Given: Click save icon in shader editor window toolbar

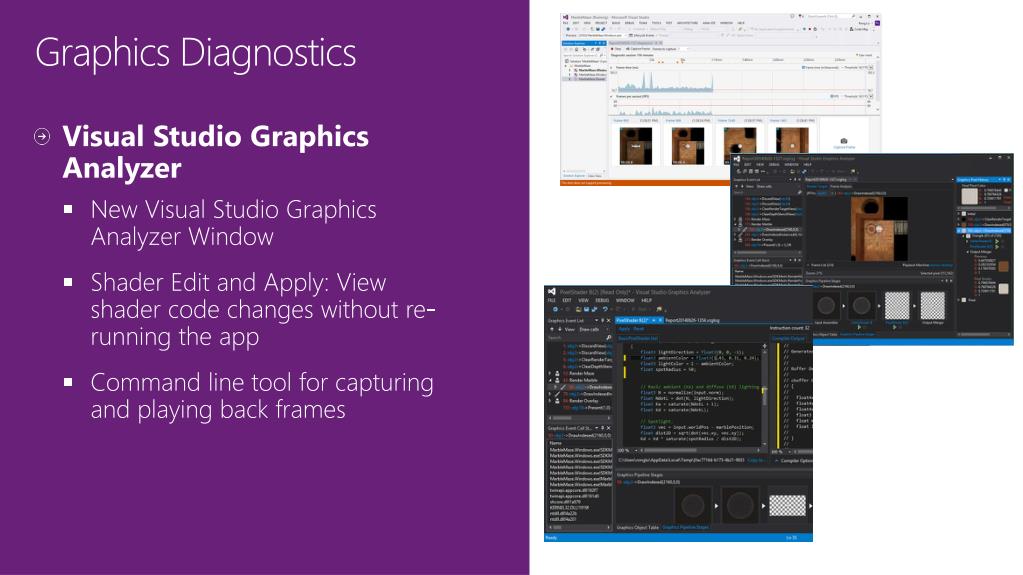Looking at the screenshot, I should [x=587, y=309].
